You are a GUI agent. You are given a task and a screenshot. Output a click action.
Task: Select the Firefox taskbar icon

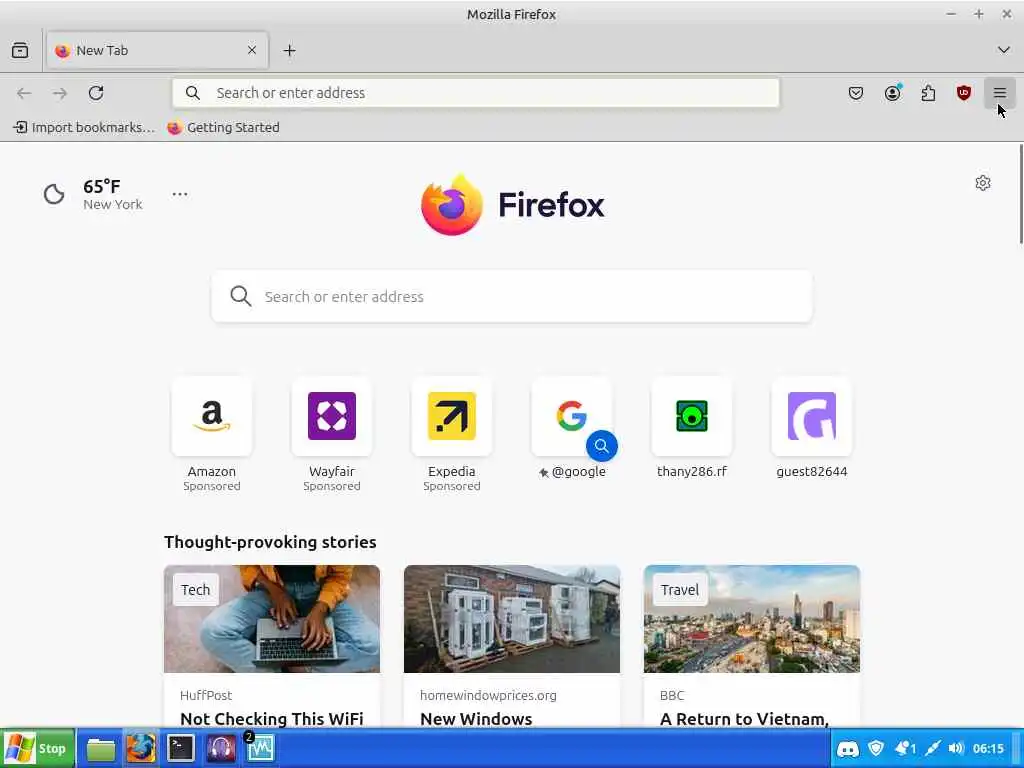click(140, 748)
